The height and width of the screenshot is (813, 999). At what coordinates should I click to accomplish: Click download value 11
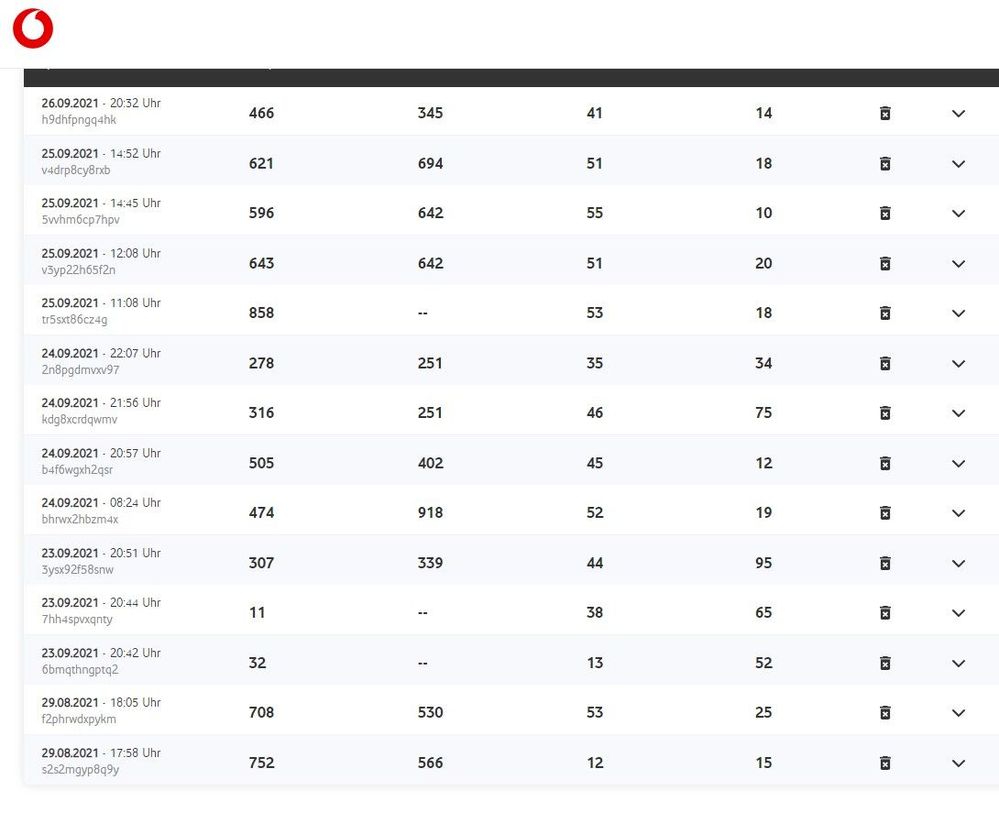pos(257,613)
